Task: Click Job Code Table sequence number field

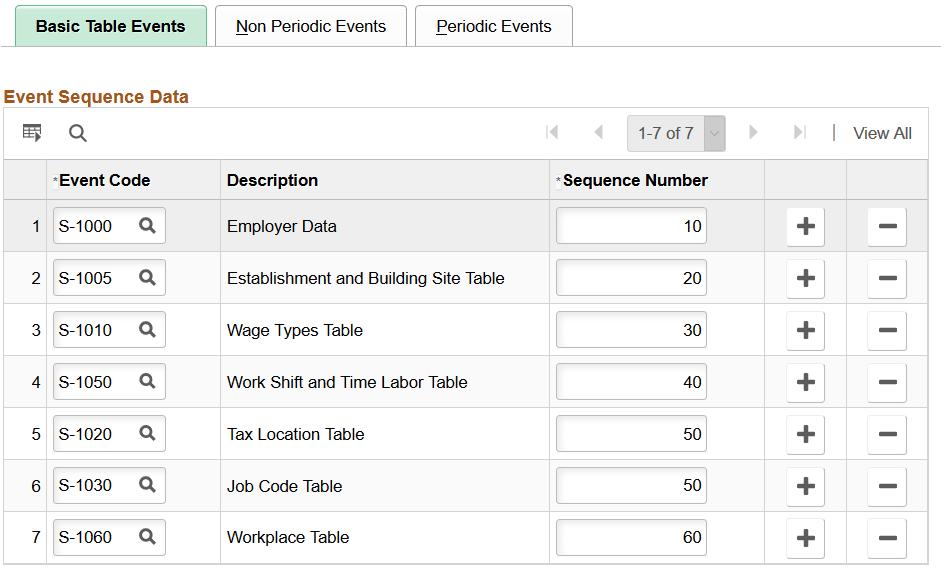Action: pyautogui.click(x=631, y=485)
